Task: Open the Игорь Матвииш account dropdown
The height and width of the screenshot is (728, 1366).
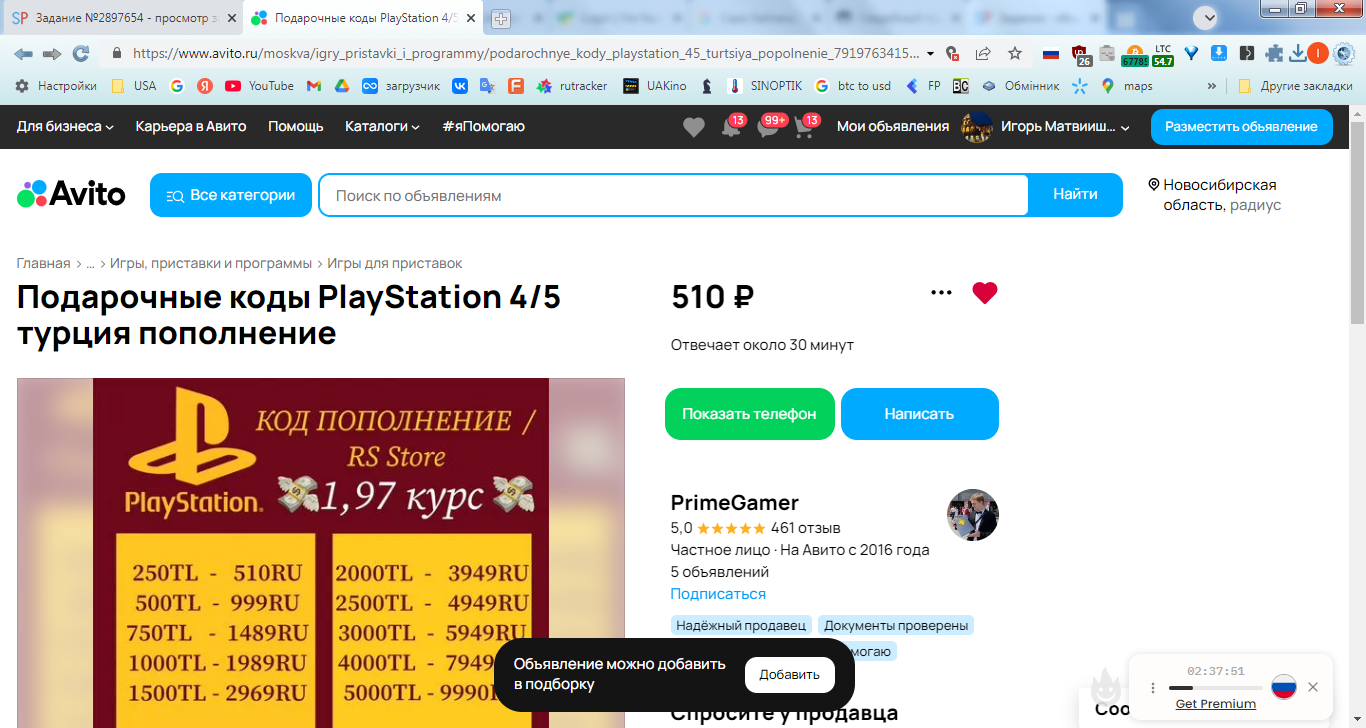Action: pyautogui.click(x=1046, y=127)
